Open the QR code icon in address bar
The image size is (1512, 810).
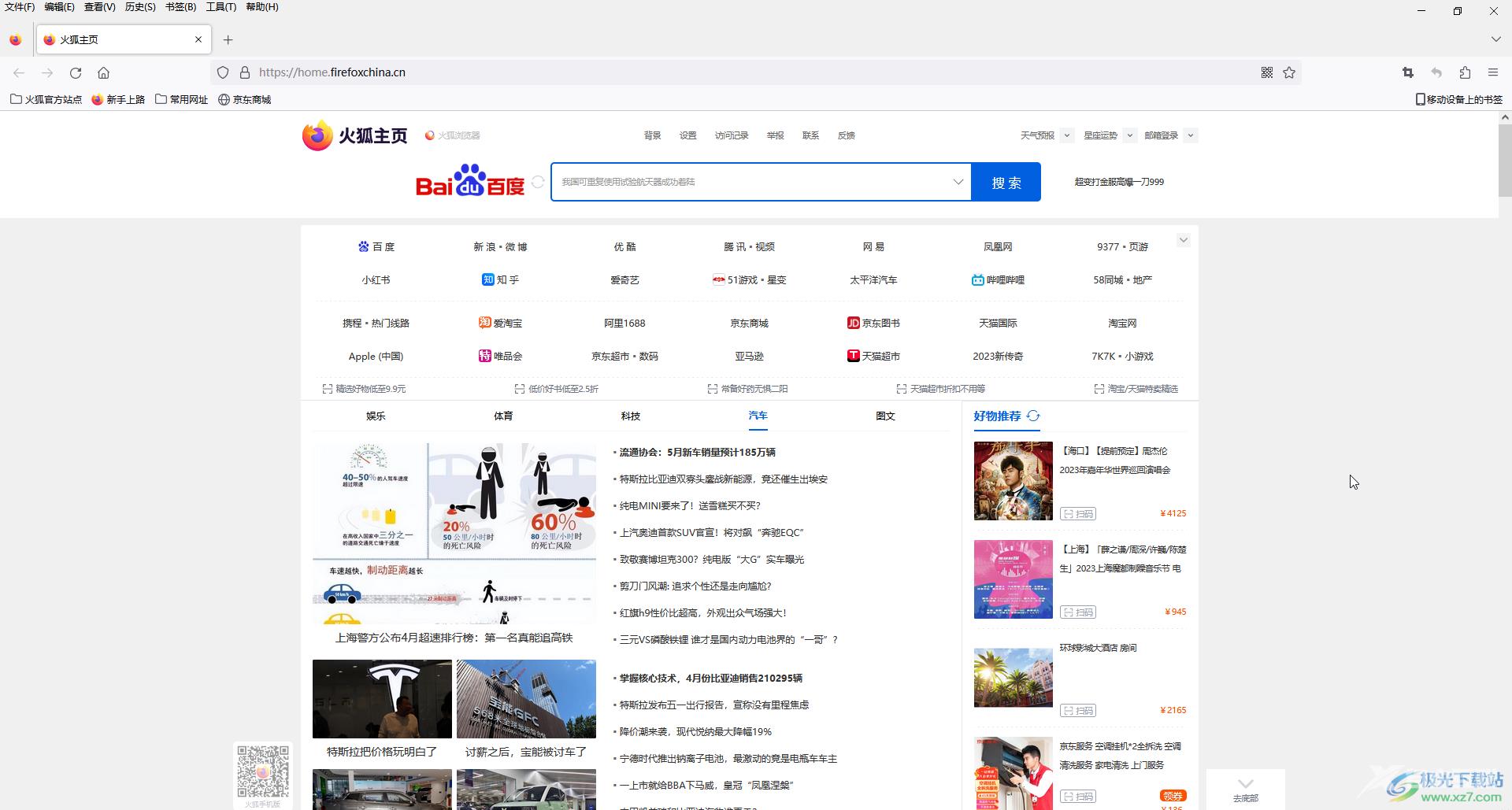coord(1267,72)
